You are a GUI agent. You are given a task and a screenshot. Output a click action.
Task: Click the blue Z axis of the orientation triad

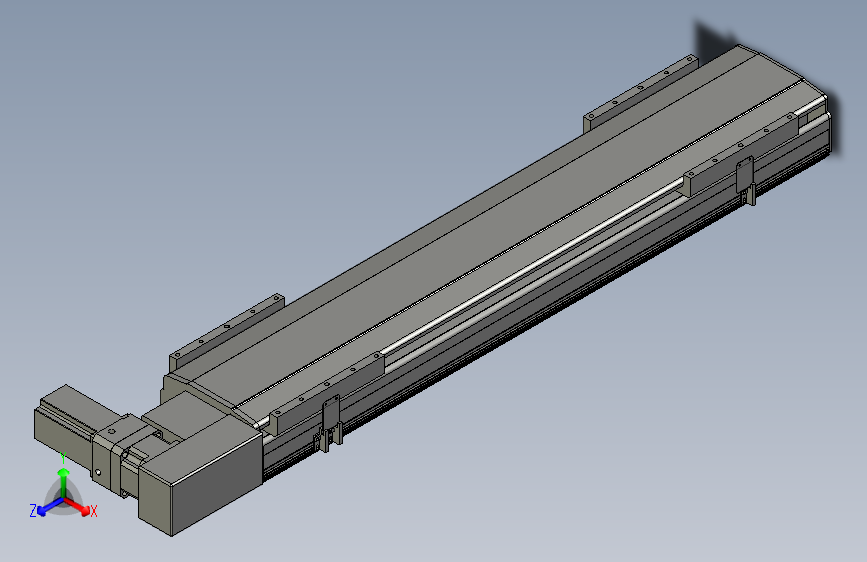click(x=50, y=507)
